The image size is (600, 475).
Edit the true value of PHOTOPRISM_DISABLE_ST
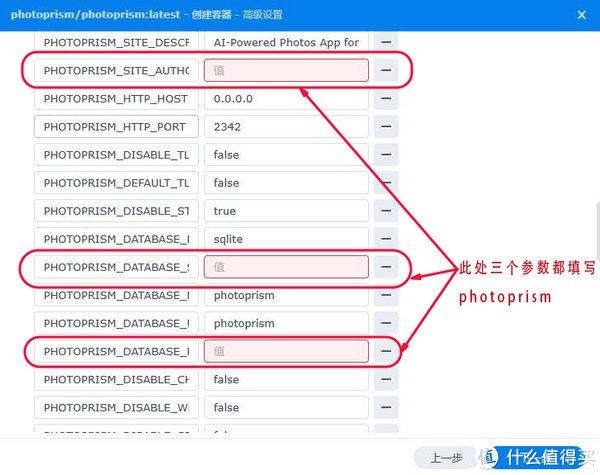point(286,211)
